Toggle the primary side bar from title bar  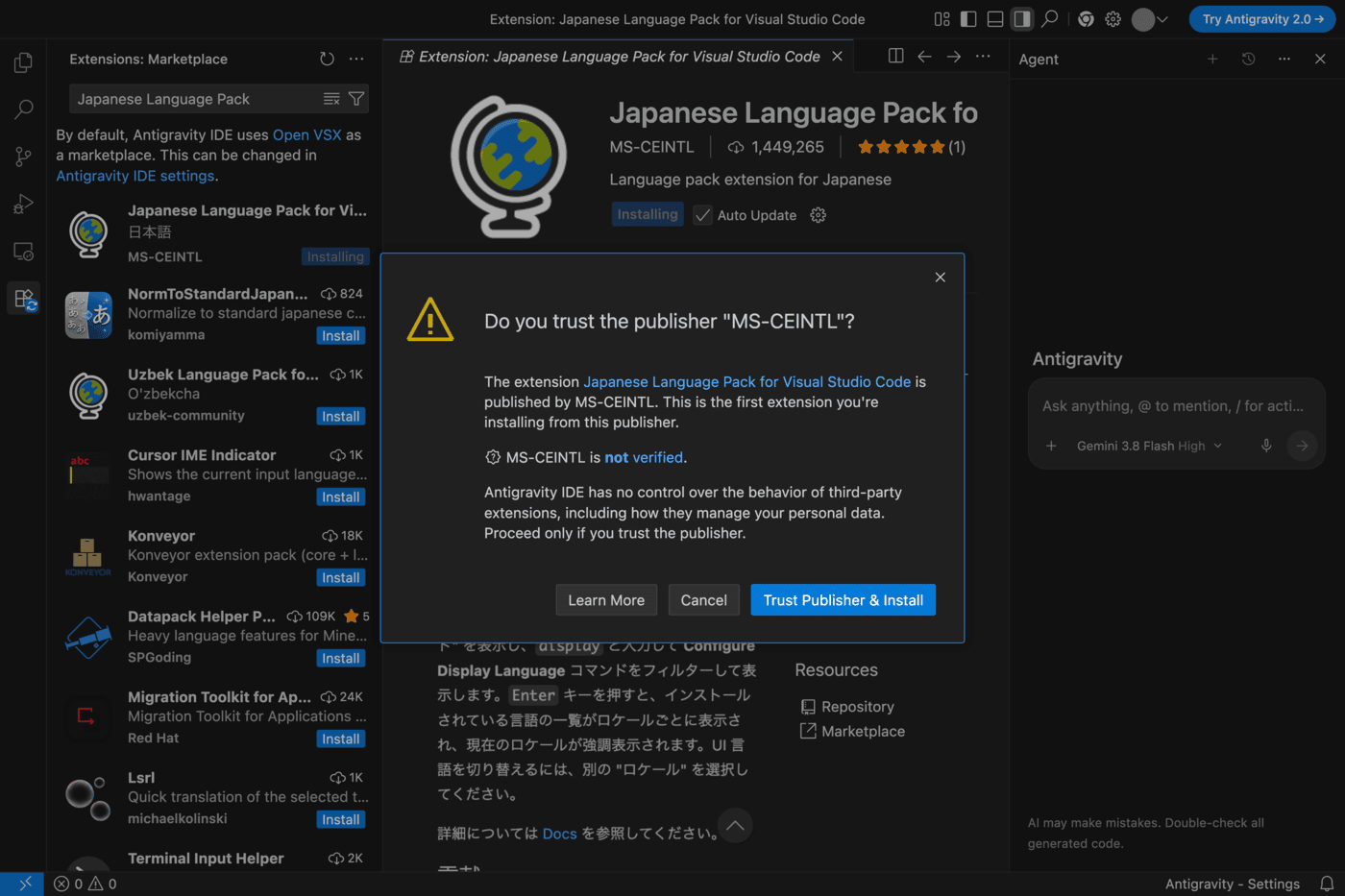coord(968,19)
